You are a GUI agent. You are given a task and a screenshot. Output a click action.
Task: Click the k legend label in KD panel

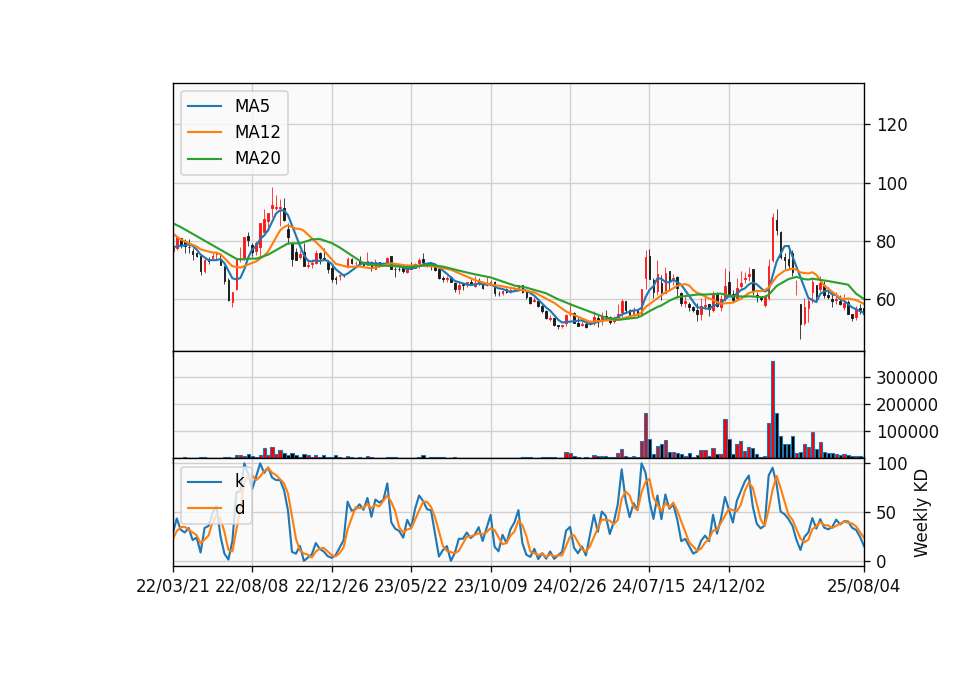[239, 481]
